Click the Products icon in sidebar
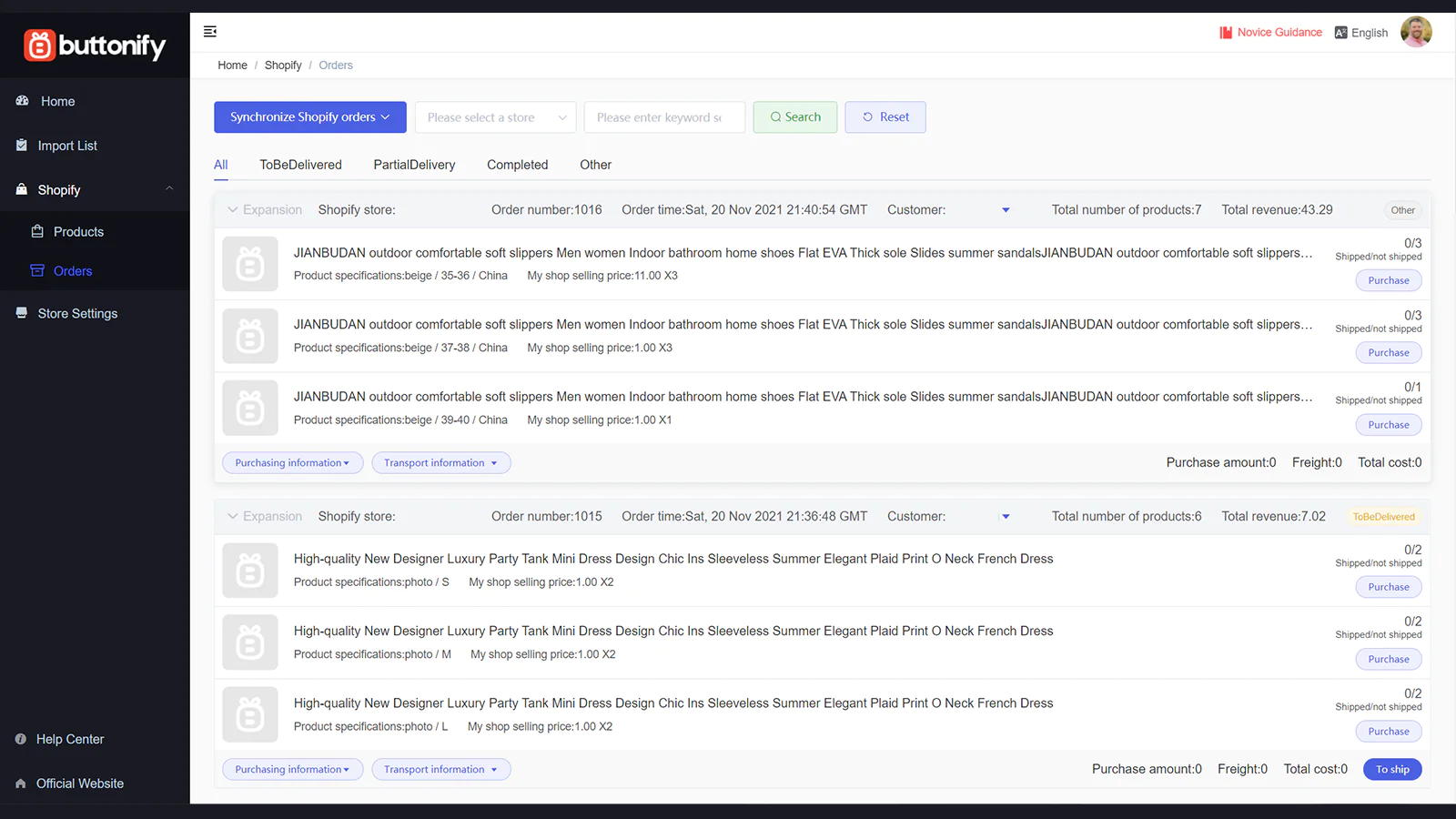This screenshot has width=1456, height=819. [x=37, y=231]
